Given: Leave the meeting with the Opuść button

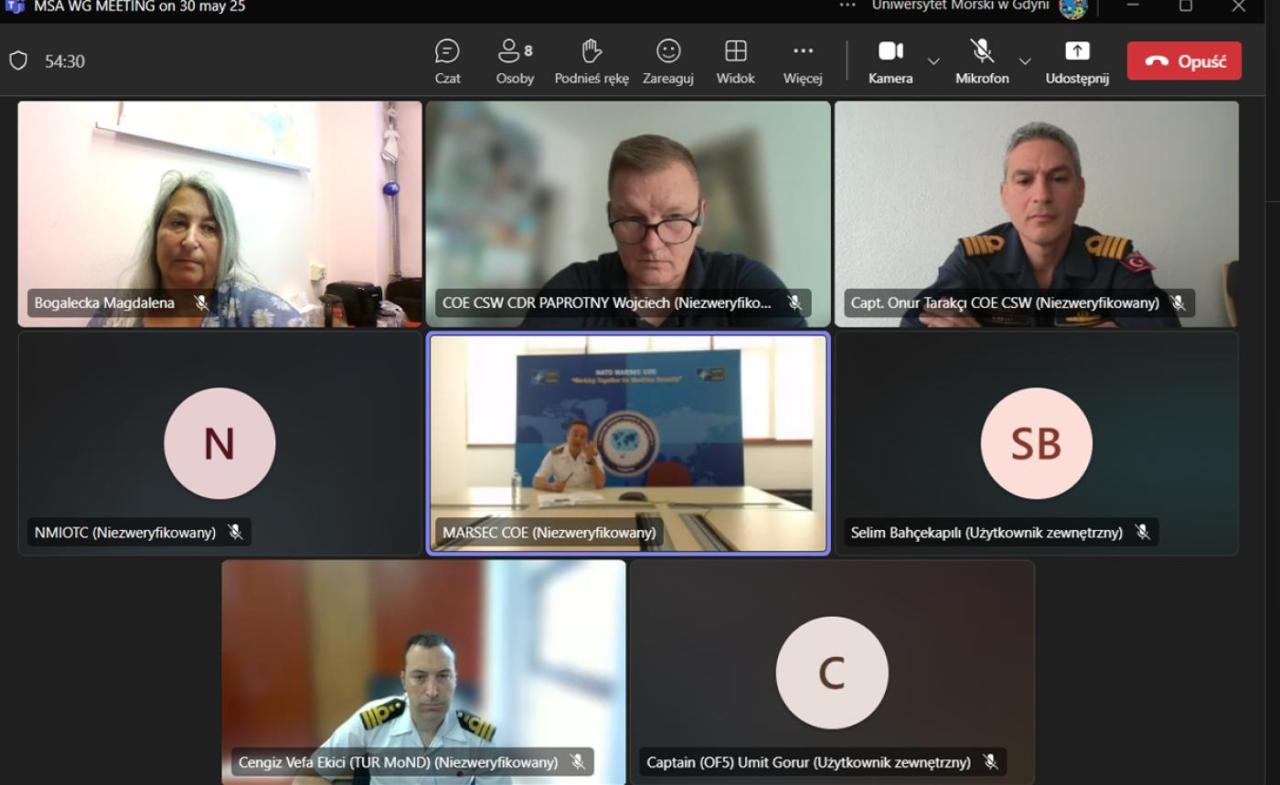Looking at the screenshot, I should tap(1184, 61).
